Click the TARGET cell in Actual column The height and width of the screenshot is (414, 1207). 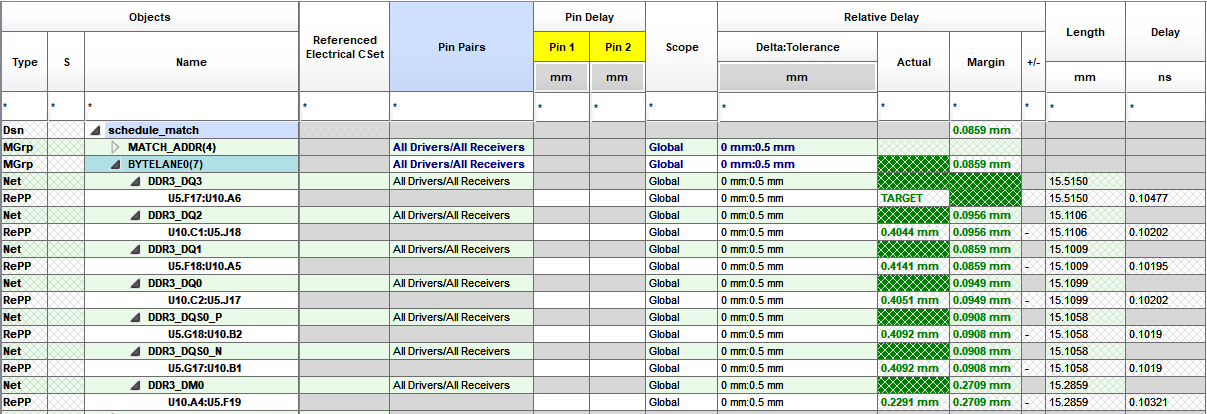pyautogui.click(x=914, y=198)
